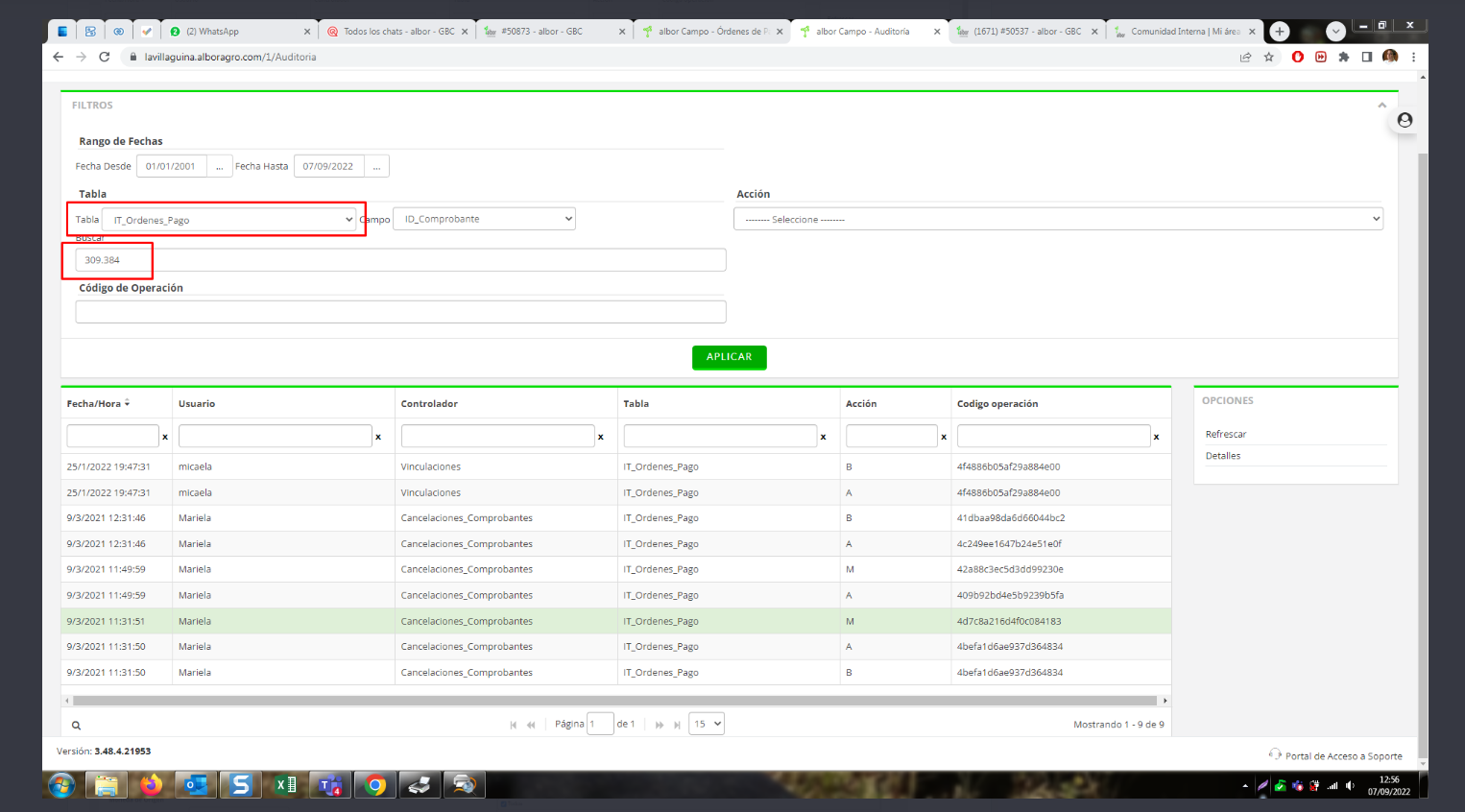Click the Fecha Desde field 01/01/2001
Image resolution: width=1465 pixels, height=812 pixels.
(171, 166)
